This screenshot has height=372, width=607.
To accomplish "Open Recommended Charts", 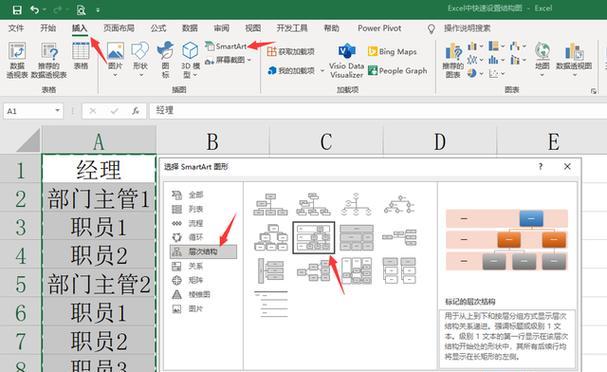I will [x=453, y=60].
